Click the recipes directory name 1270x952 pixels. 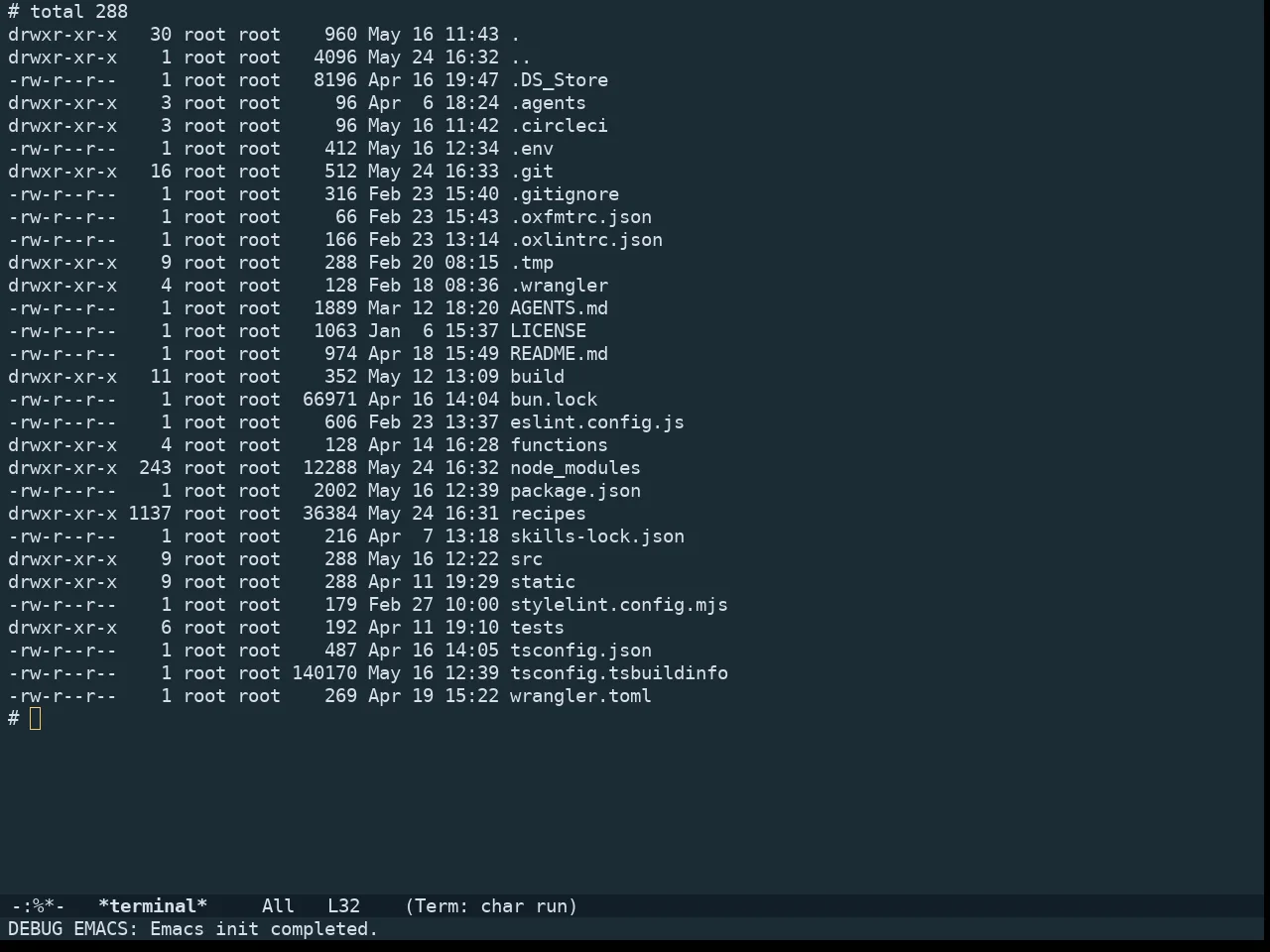(548, 514)
